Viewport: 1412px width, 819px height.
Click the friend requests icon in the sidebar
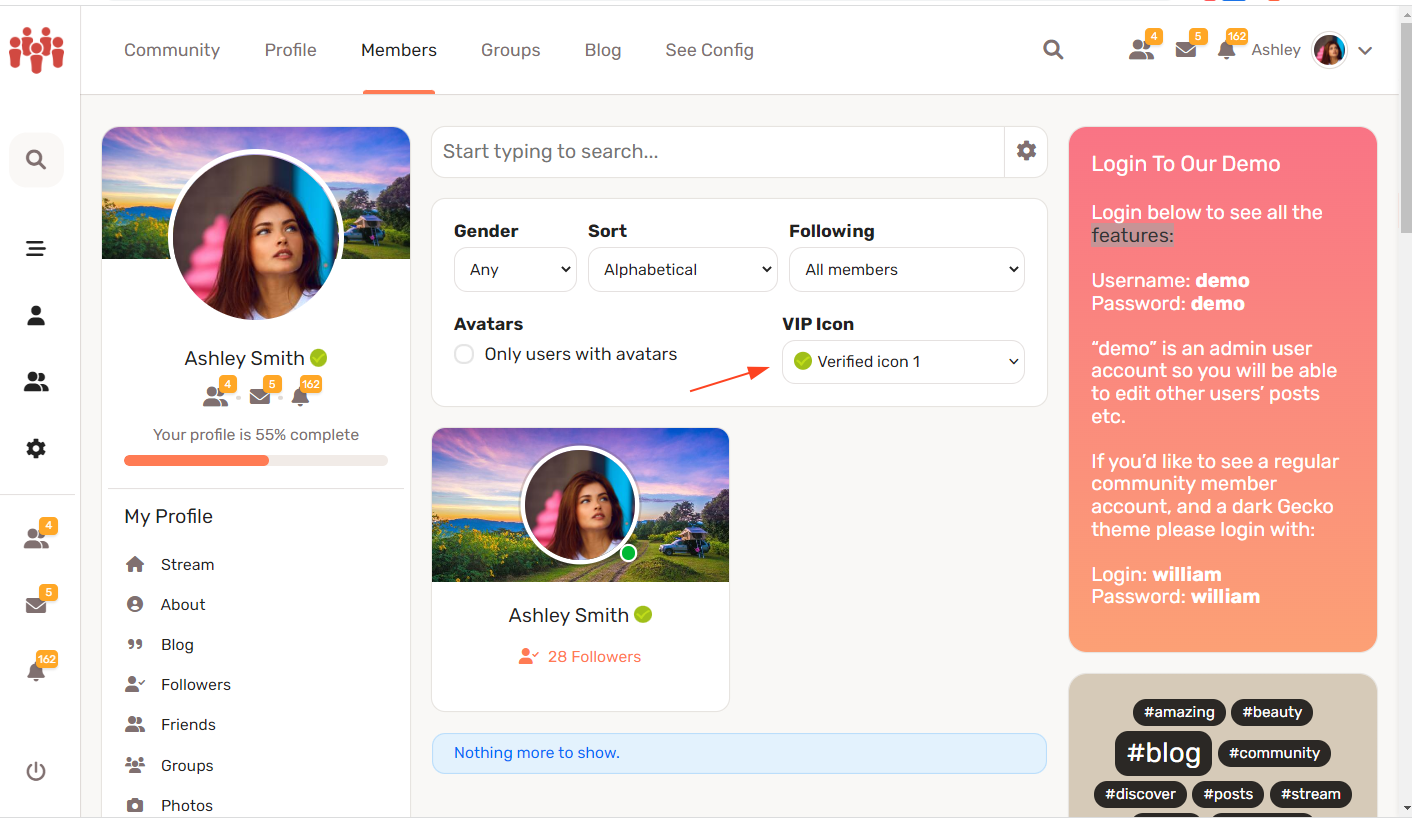tap(36, 537)
